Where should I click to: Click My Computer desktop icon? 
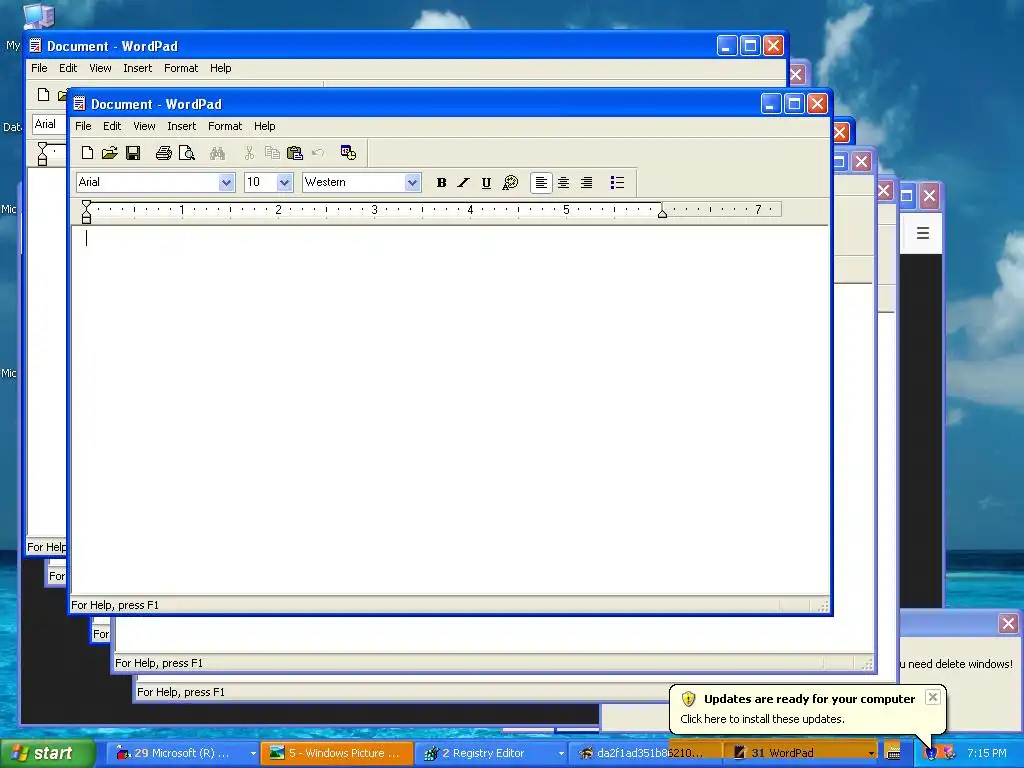pos(38,16)
